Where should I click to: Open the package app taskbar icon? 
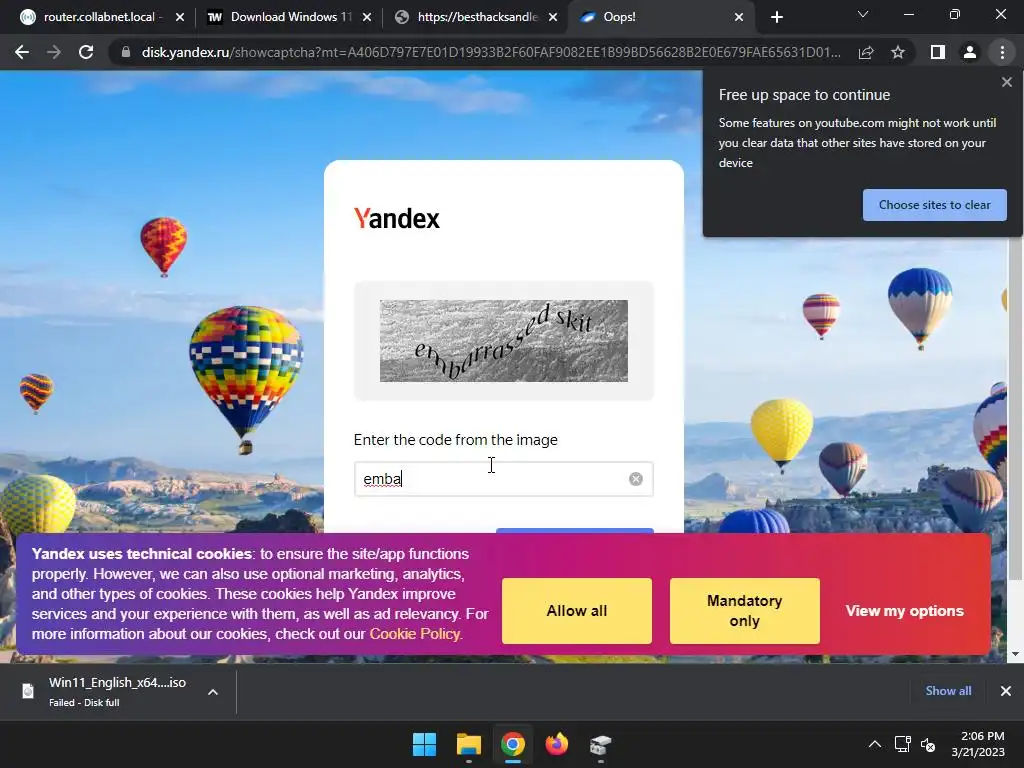tap(600, 744)
